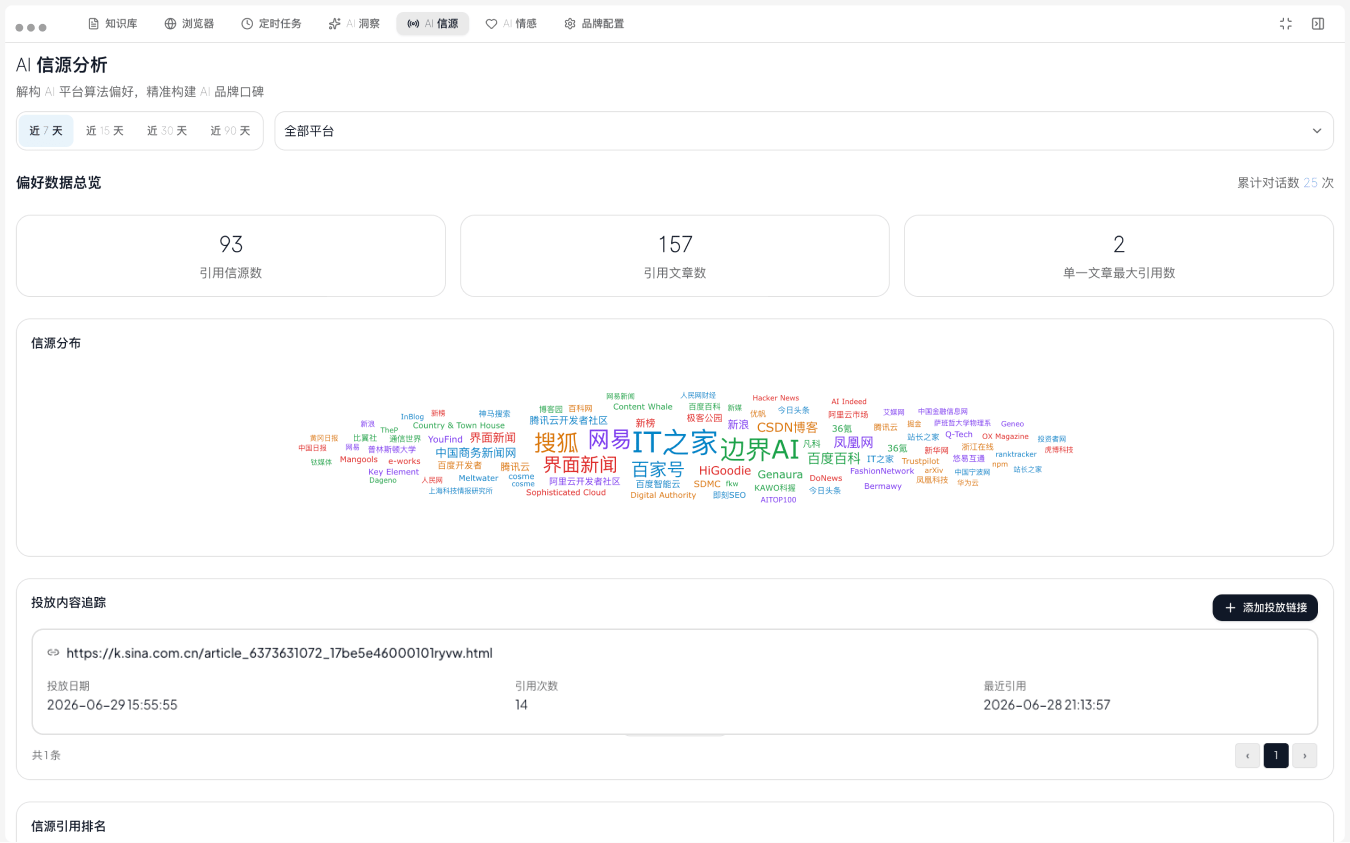Click Key Element in the word cloud

394,472
